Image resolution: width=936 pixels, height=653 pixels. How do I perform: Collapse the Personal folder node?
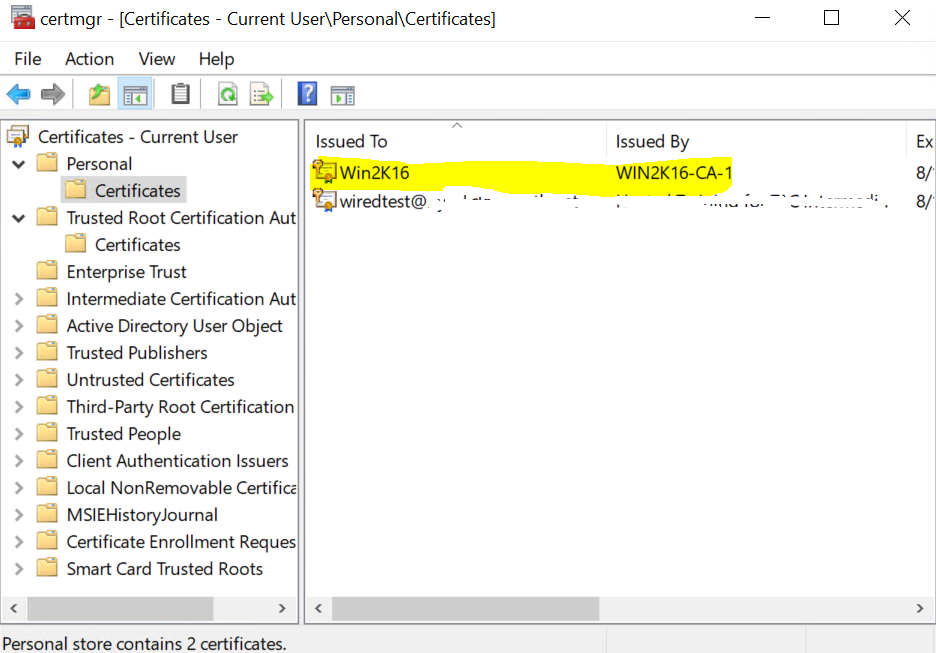[x=19, y=164]
